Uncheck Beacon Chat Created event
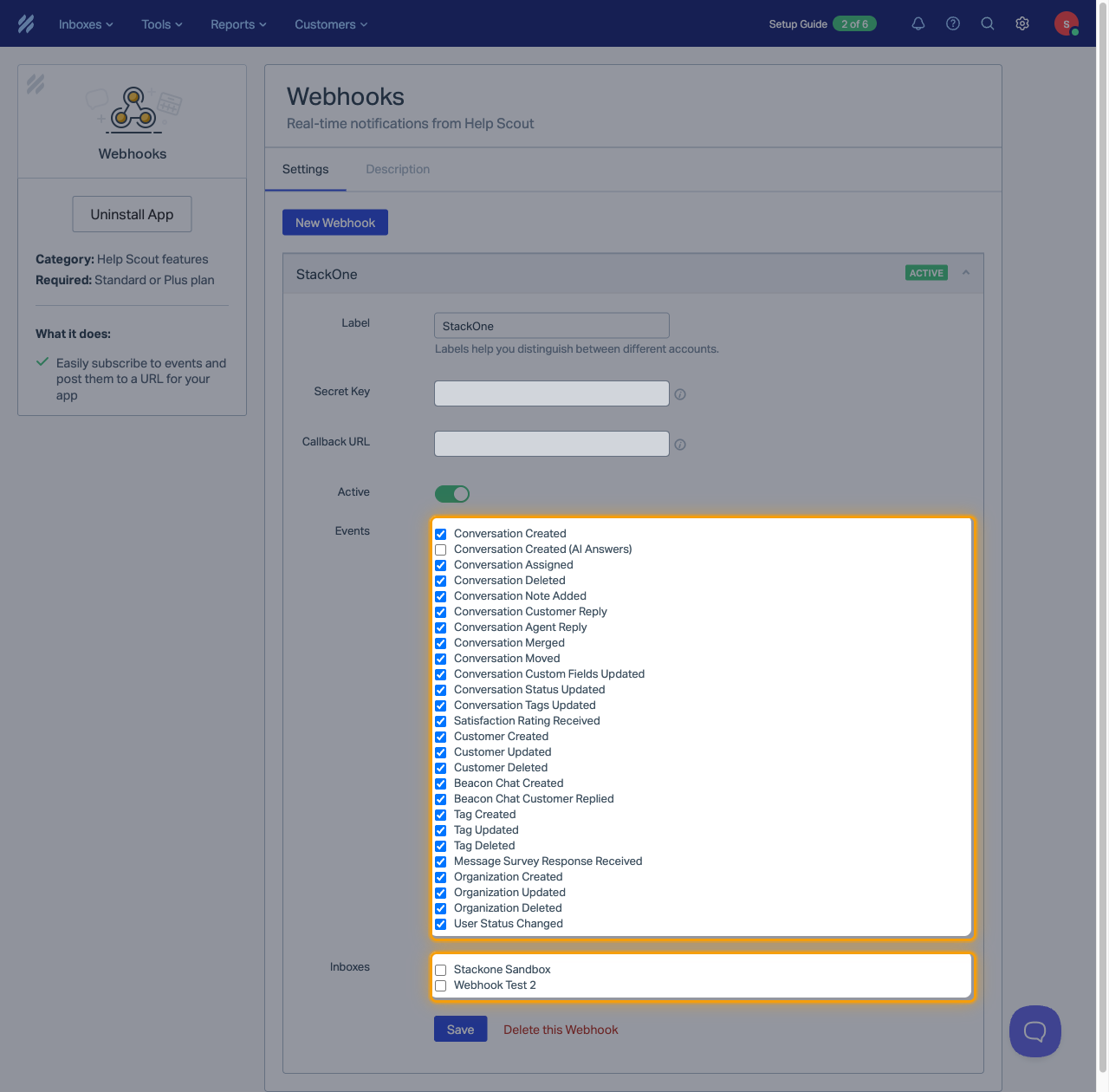Image resolution: width=1109 pixels, height=1092 pixels. point(441,783)
